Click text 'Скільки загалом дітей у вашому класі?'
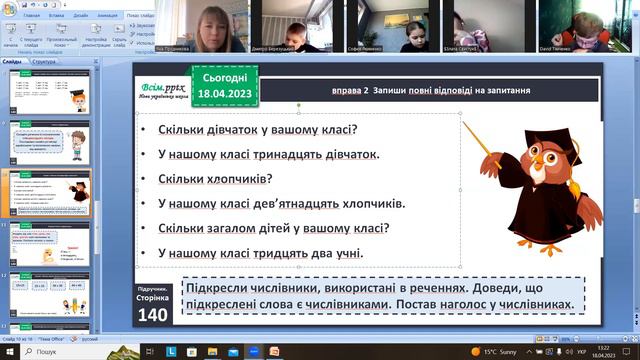This screenshot has width=640, height=360. click(x=273, y=228)
